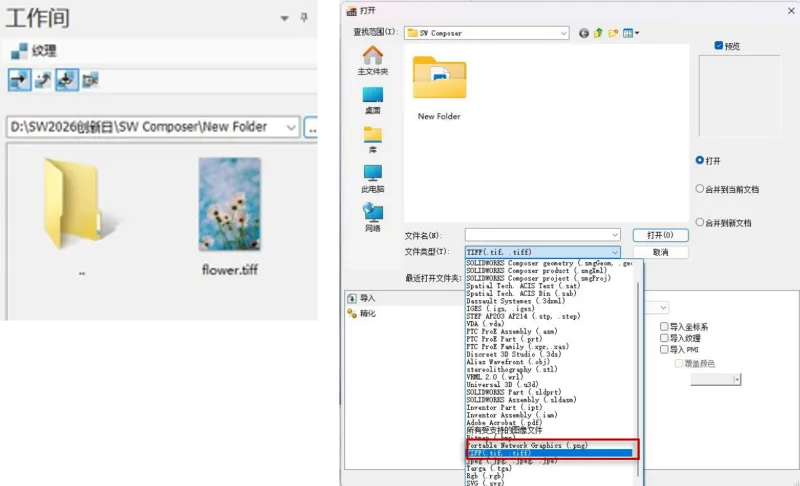Choose VDA (.vda) file type
800x486 pixels.
pos(485,324)
